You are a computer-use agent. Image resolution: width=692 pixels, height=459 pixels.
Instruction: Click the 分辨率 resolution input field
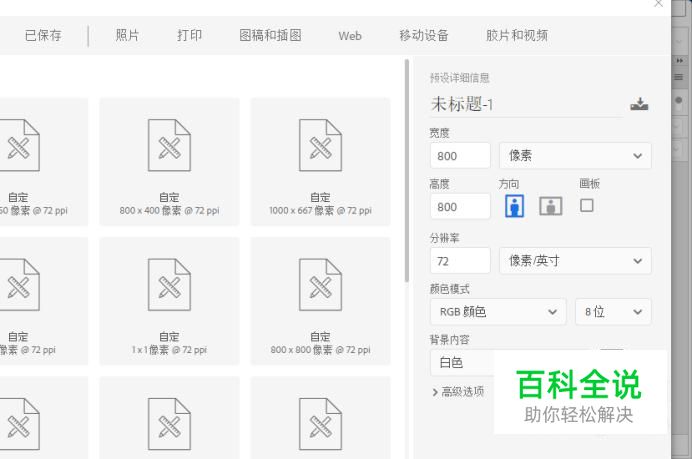click(x=460, y=260)
